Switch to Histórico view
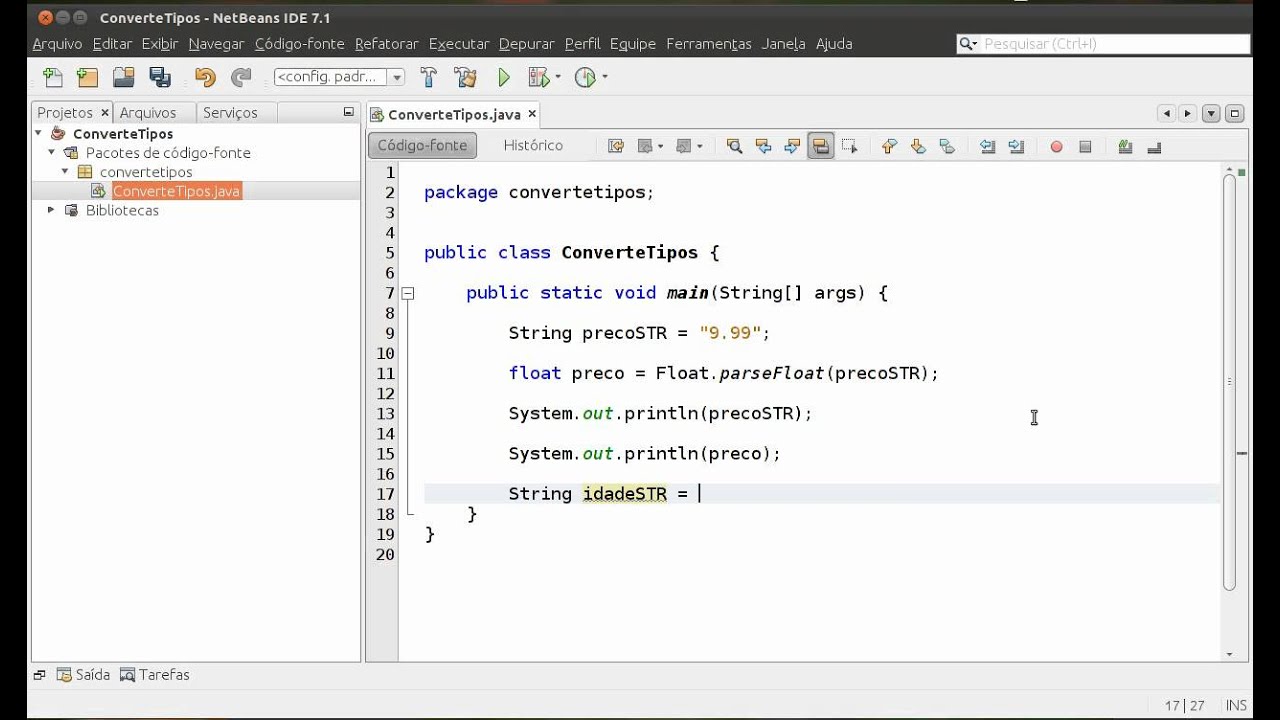This screenshot has width=1280, height=720. point(533,145)
